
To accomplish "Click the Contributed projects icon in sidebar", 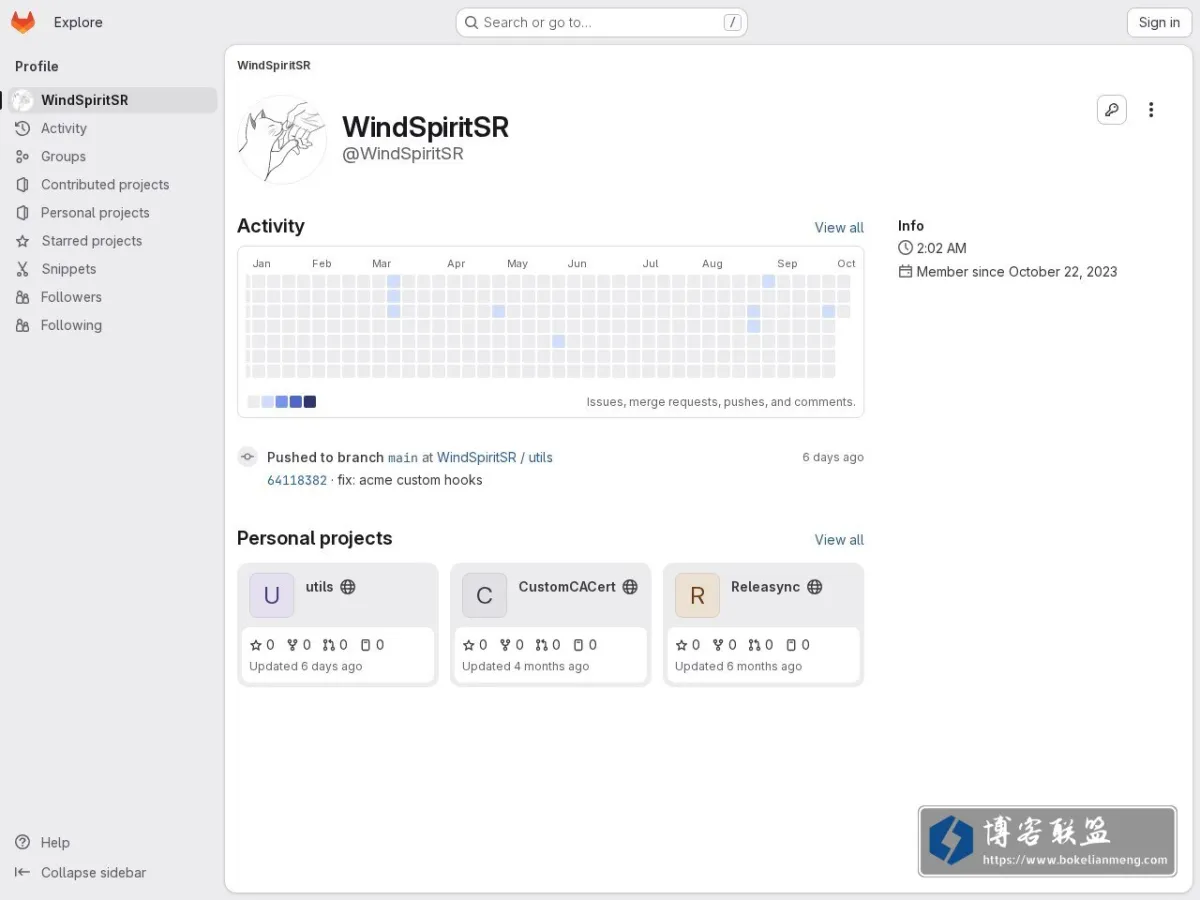I will pyautogui.click(x=22, y=184).
